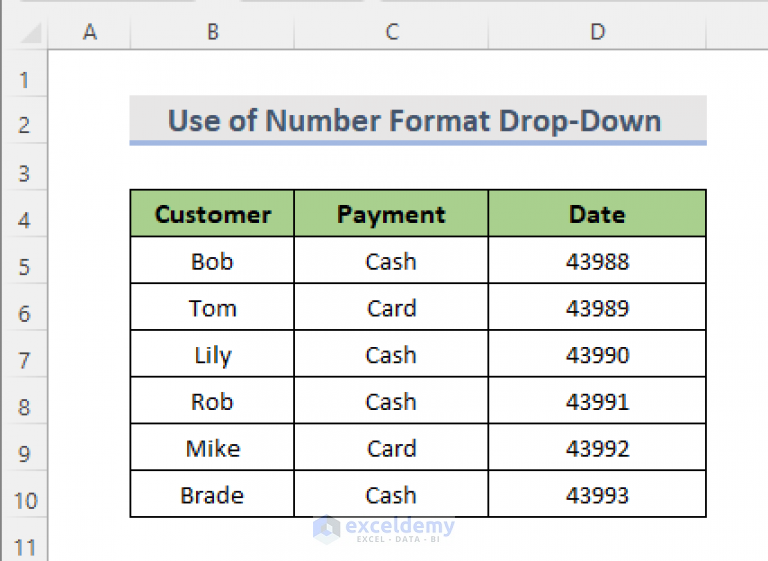
Task: Select row 10 header
Action: (24, 495)
